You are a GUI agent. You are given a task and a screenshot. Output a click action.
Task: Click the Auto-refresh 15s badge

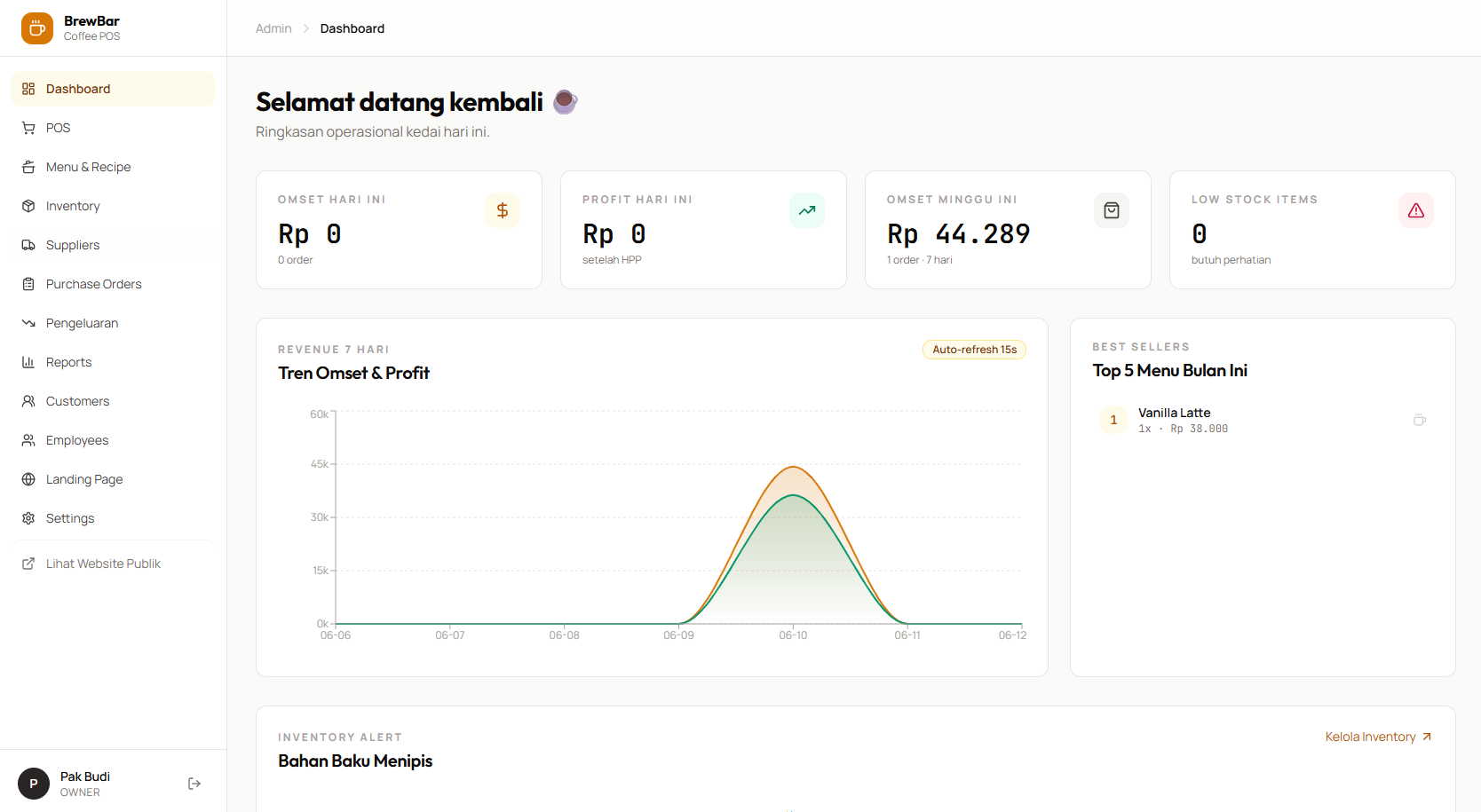coord(974,350)
